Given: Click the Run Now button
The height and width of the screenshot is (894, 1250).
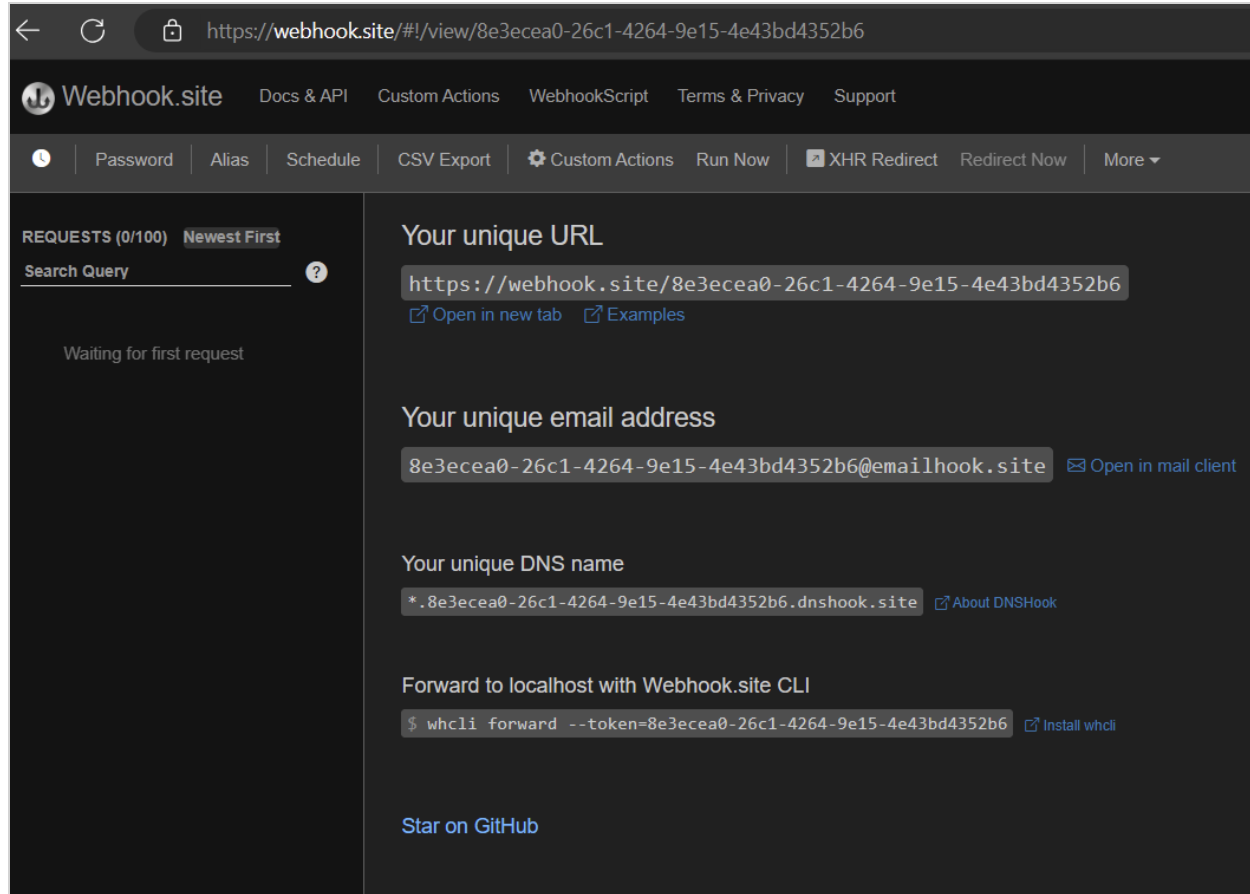Looking at the screenshot, I should click(x=733, y=160).
